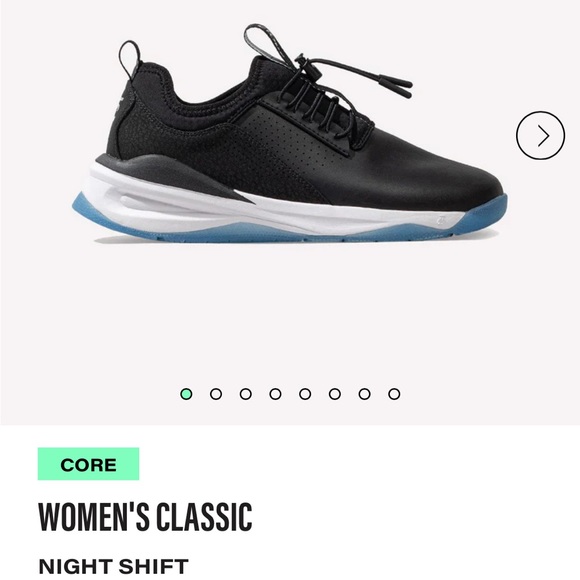Jump to the fifth carousel image dot
The height and width of the screenshot is (580, 580).
305,394
